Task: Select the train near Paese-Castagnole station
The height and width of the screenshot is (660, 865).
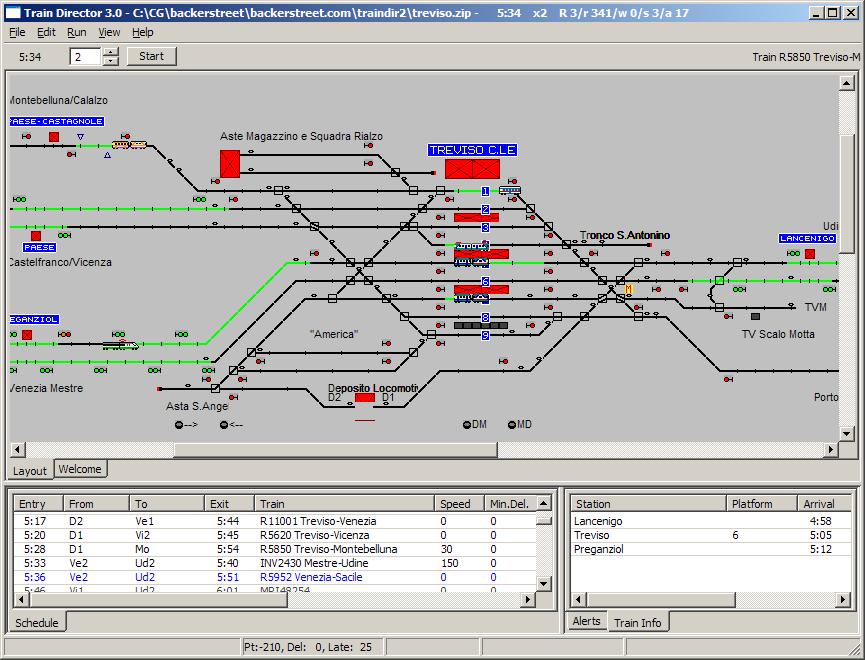Action: [129, 145]
